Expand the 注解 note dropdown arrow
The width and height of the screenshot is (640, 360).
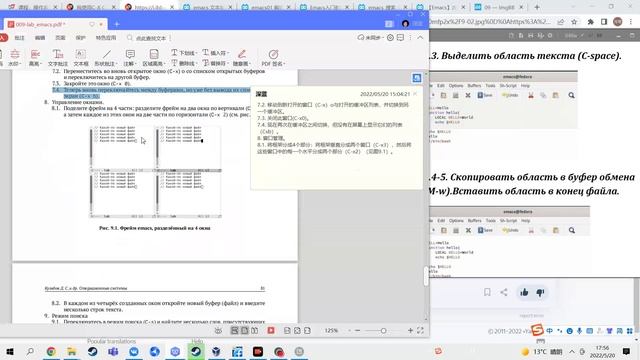136,64
